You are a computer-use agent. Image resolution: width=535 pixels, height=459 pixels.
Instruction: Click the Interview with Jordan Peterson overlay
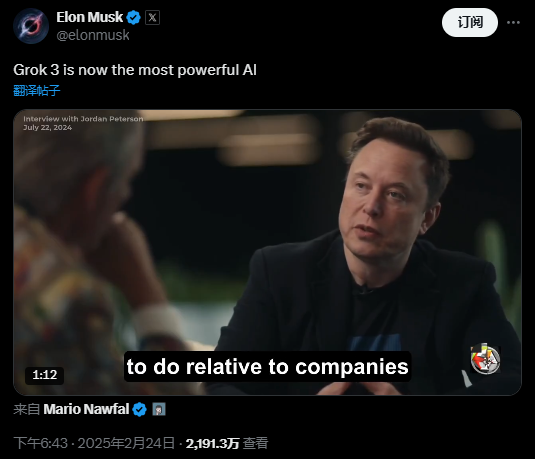tap(83, 119)
